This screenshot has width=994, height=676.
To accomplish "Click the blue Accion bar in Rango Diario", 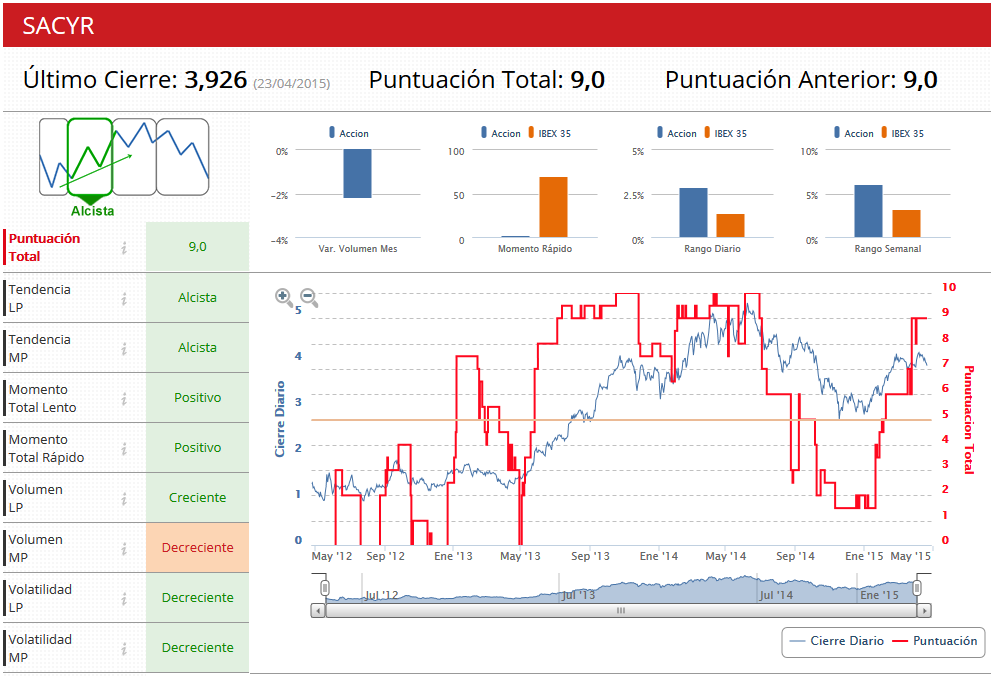I will pyautogui.click(x=694, y=213).
